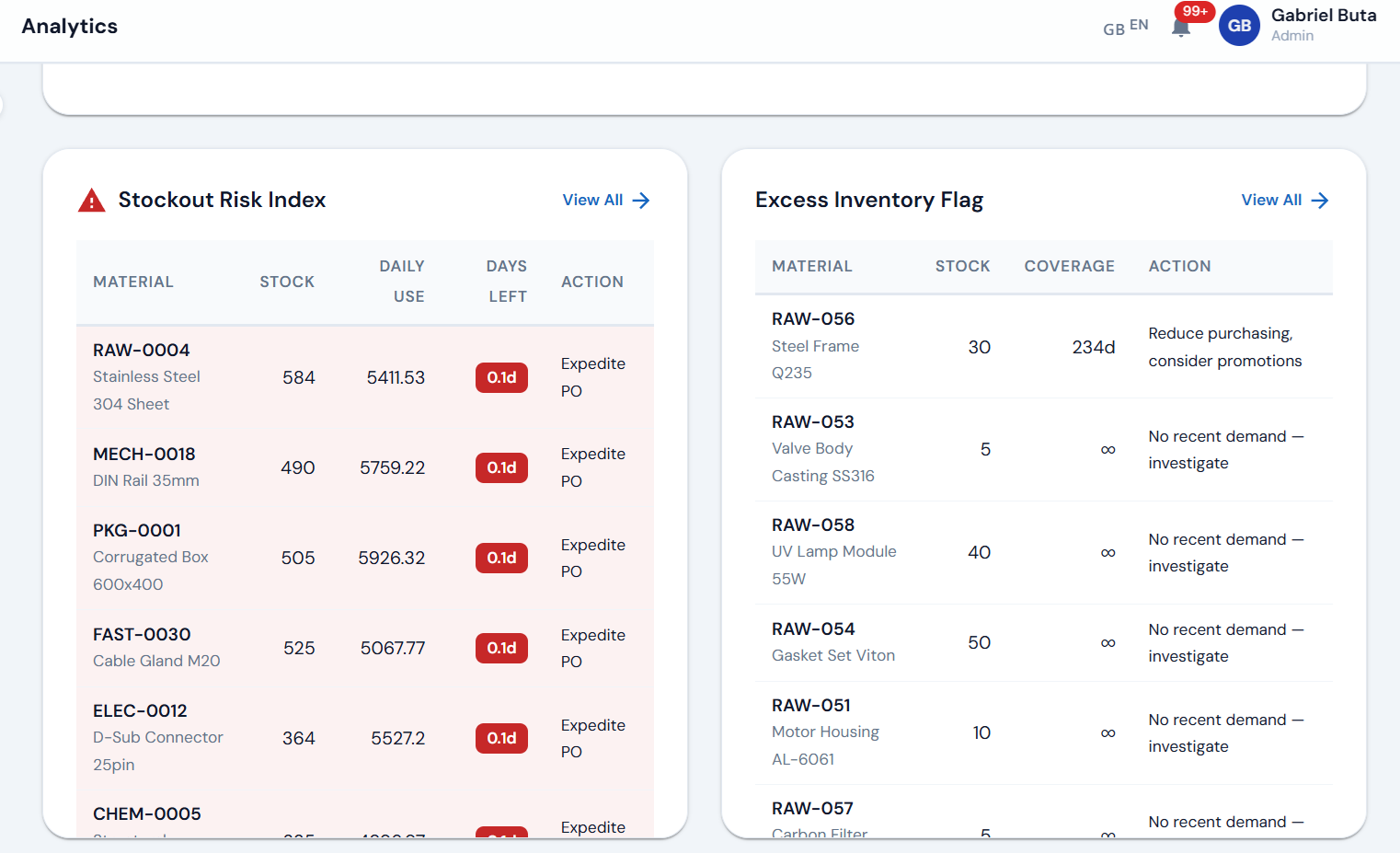Image resolution: width=1400 pixels, height=853 pixels.
Task: Select the RAW-051 Motor Housing row
Action: (825, 731)
